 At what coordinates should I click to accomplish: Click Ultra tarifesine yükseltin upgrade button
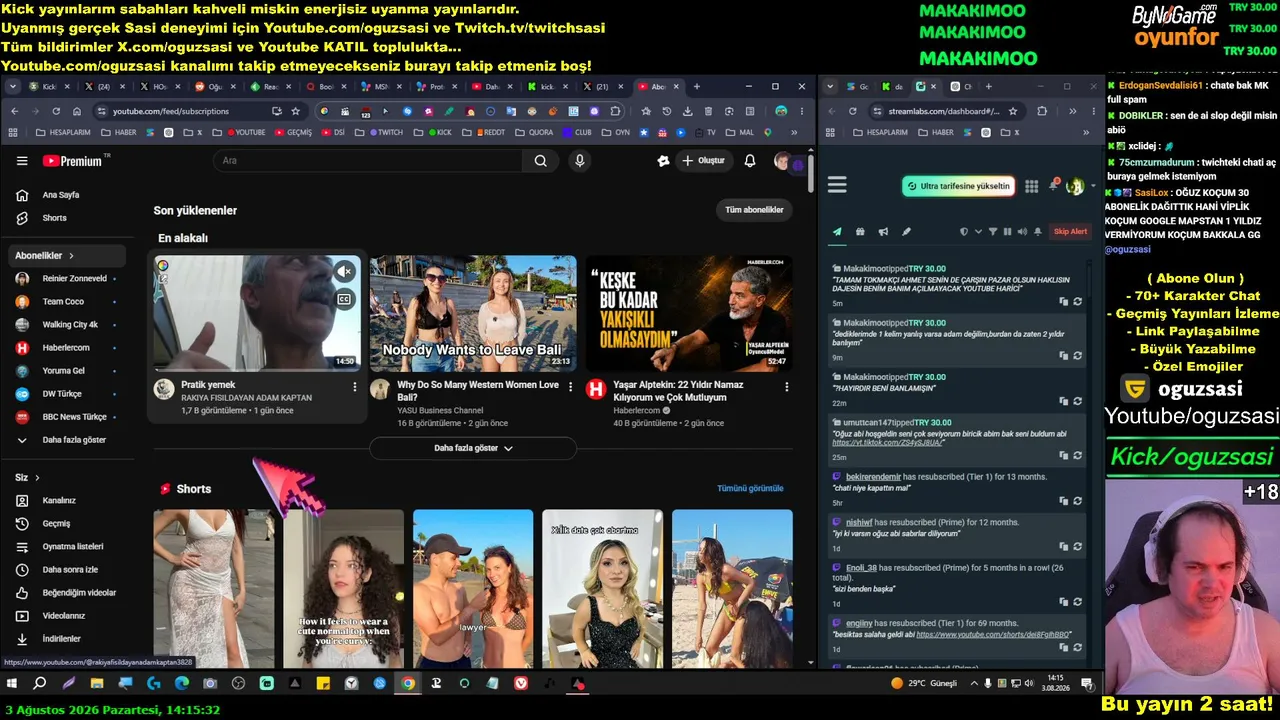click(958, 186)
